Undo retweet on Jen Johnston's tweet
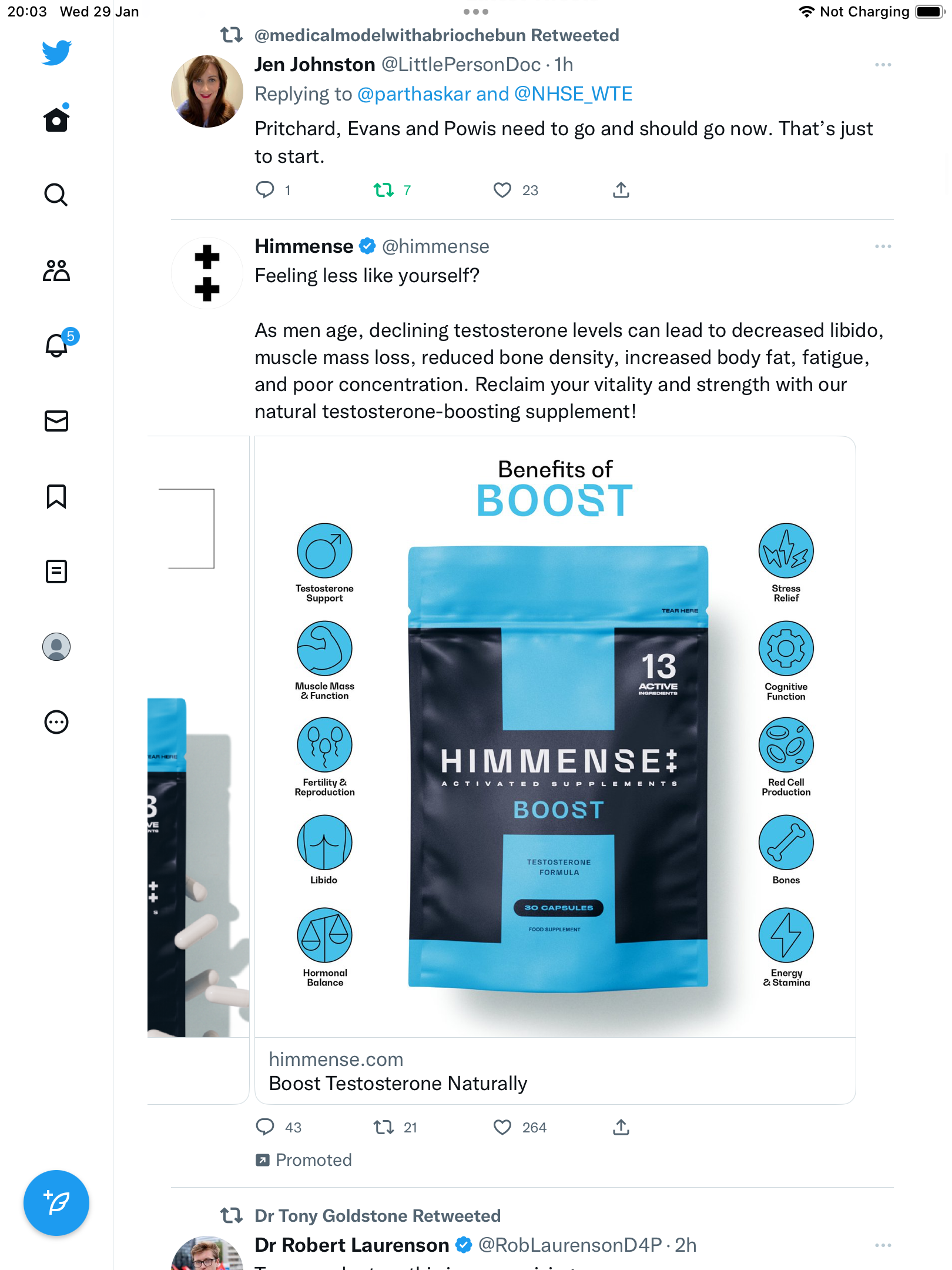This screenshot has width=952, height=1270. (384, 190)
